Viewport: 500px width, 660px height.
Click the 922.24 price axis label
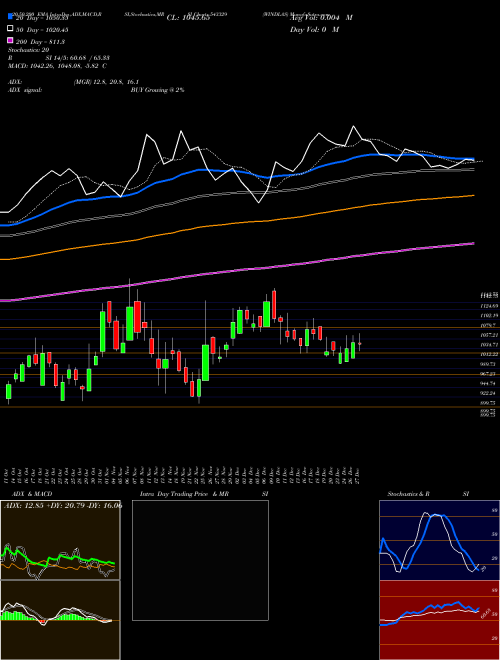coord(489,393)
